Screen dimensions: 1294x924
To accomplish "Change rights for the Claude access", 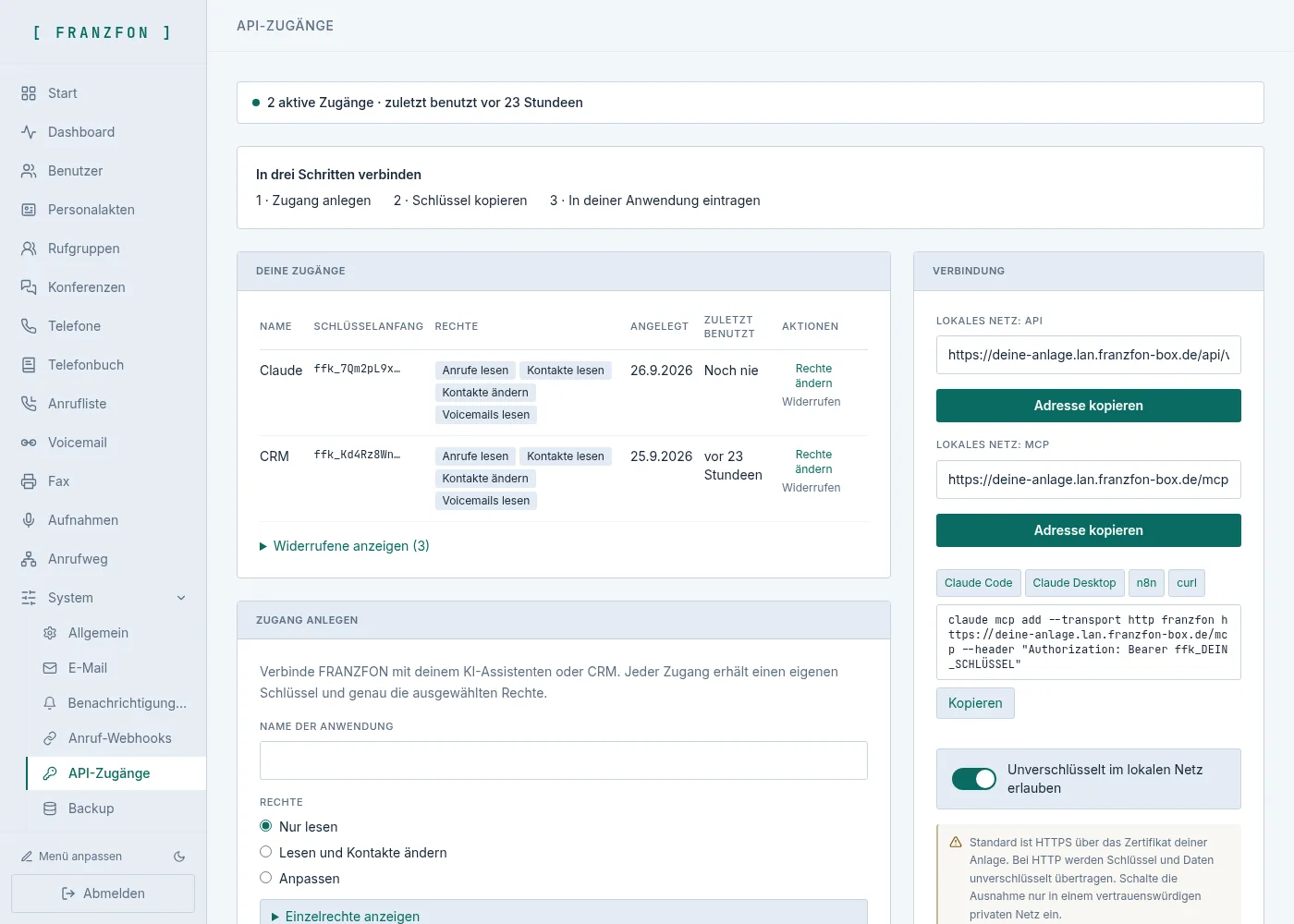I will (x=813, y=376).
